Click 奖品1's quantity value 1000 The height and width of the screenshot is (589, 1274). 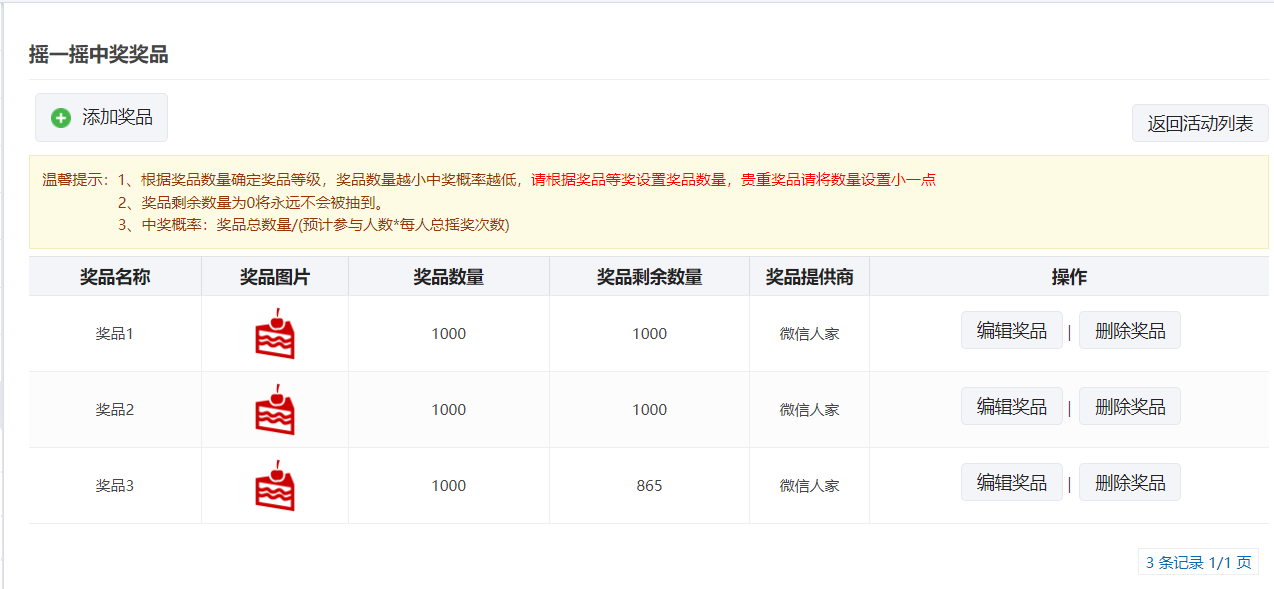point(449,334)
